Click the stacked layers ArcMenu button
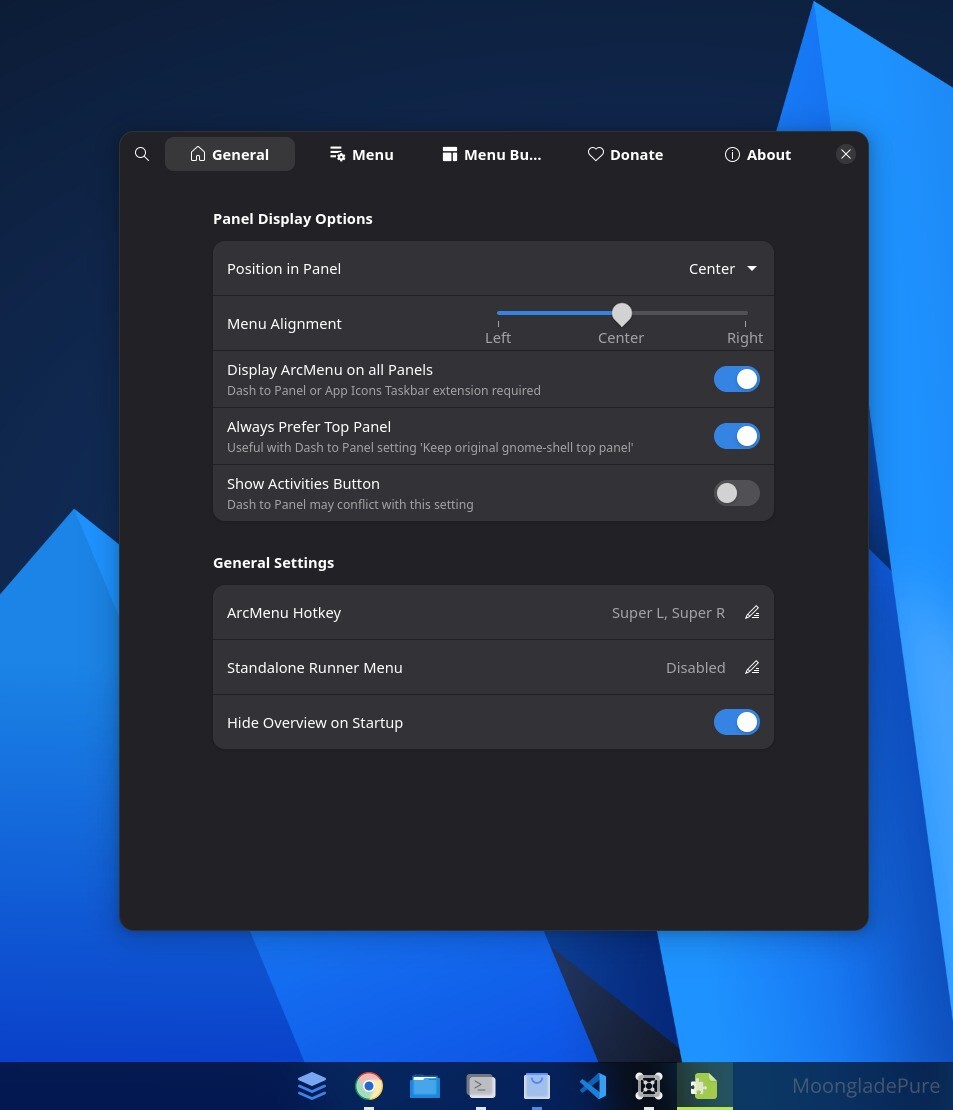This screenshot has height=1110, width=953. 312,1085
